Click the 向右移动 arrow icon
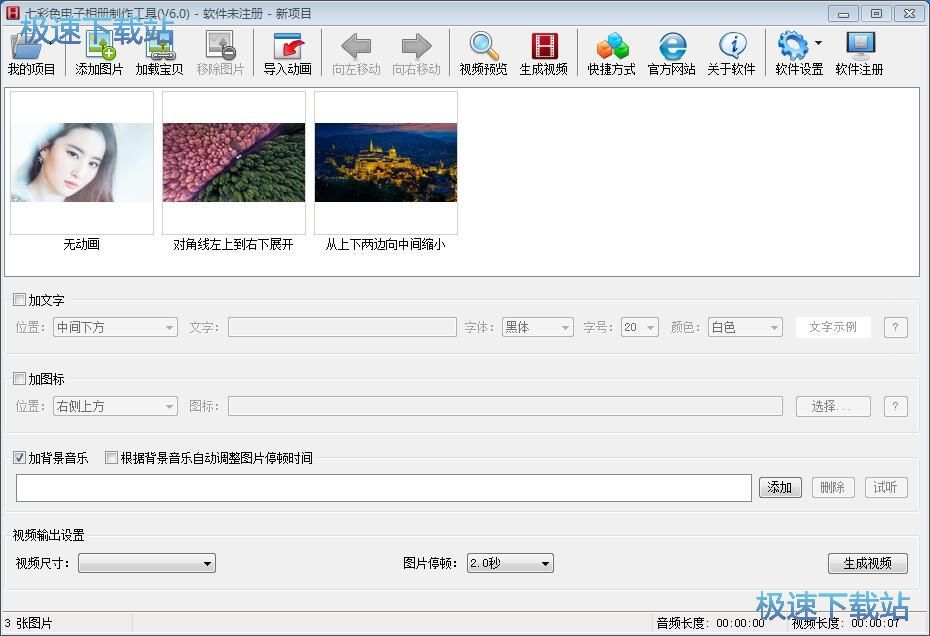 tap(416, 46)
